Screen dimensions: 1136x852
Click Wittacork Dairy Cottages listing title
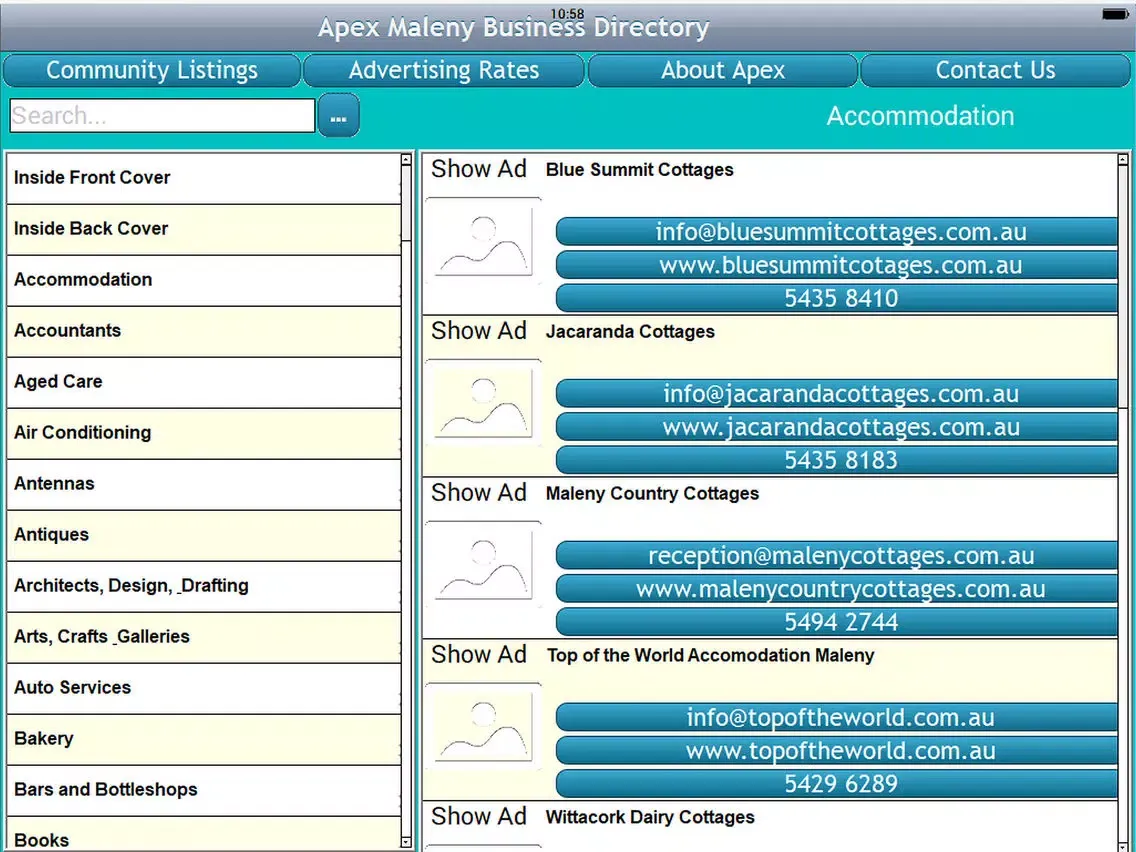[650, 817]
